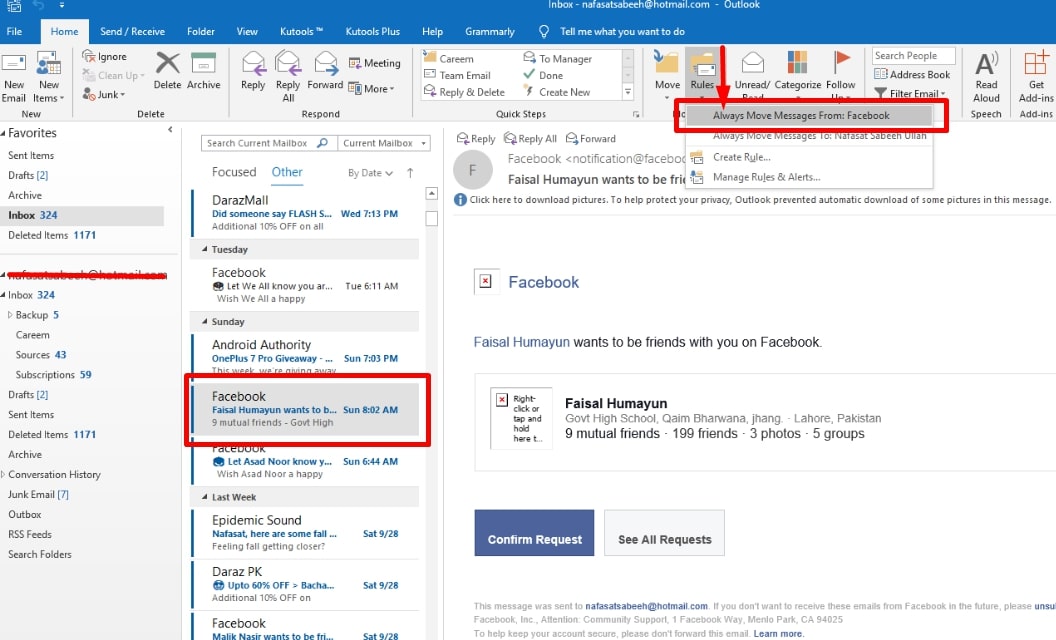Open the Address Book

(912, 75)
